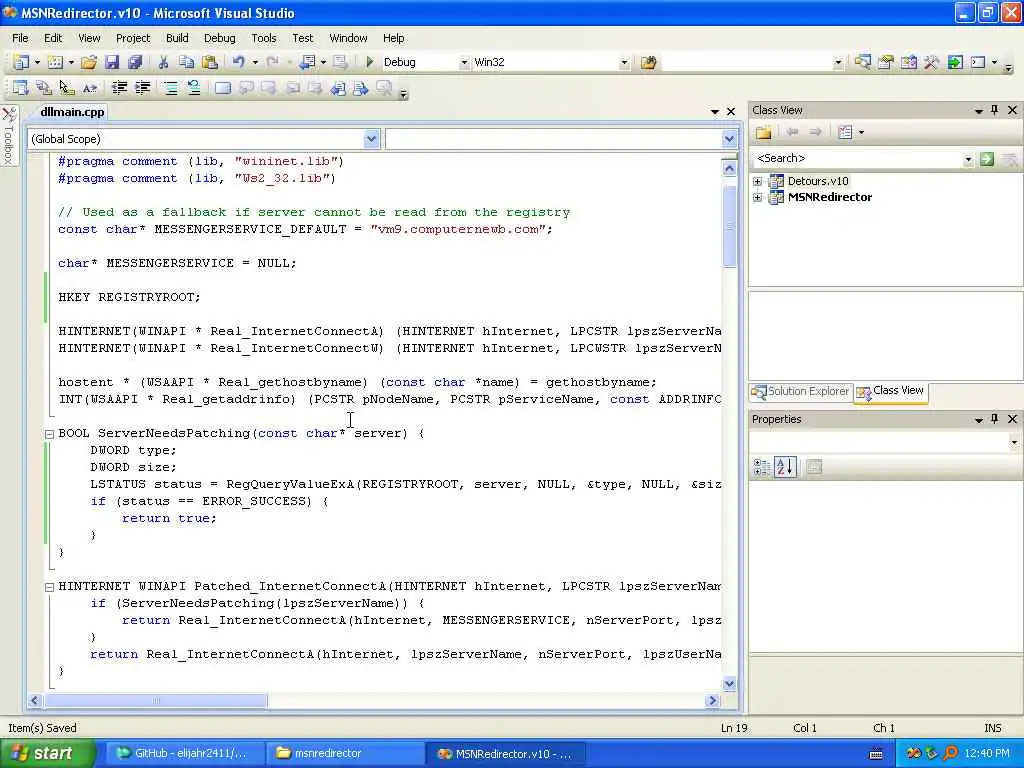Screen dimensions: 1024x768
Task: Click the Undo arrow icon
Action: click(x=238, y=62)
